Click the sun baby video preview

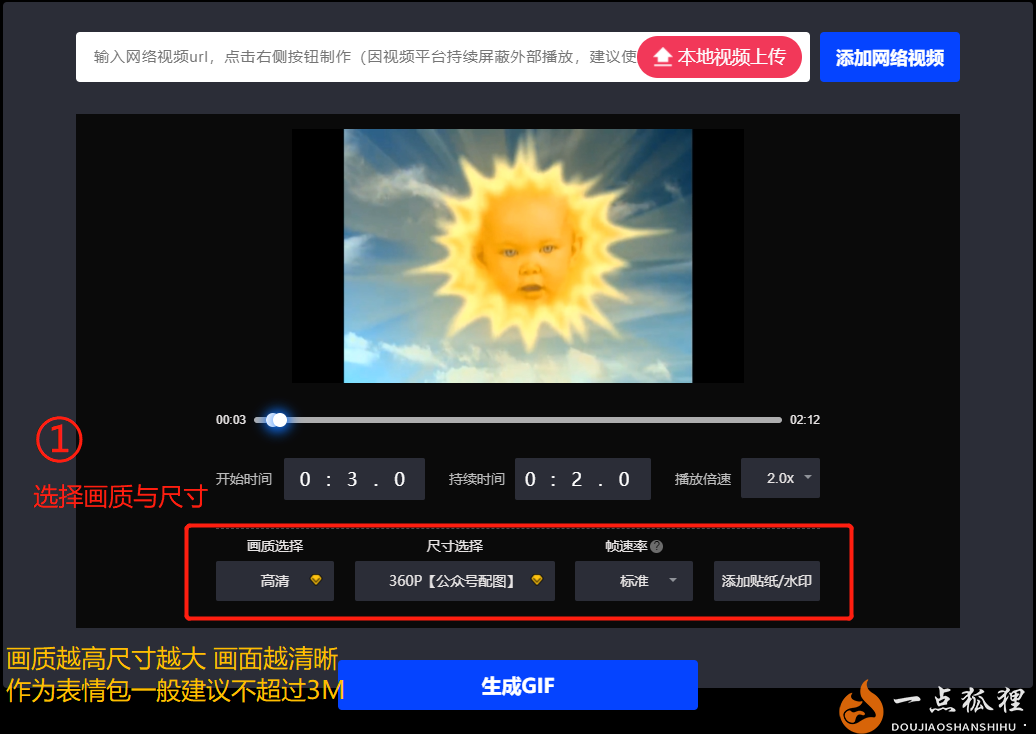tap(517, 256)
